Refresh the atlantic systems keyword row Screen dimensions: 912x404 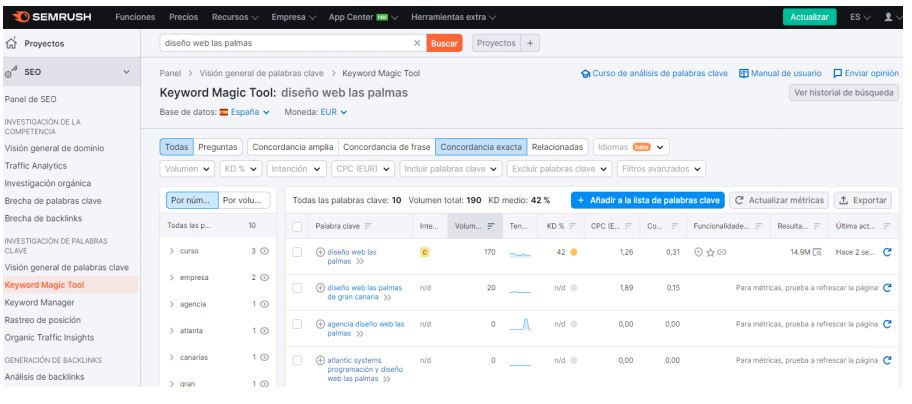click(x=887, y=360)
